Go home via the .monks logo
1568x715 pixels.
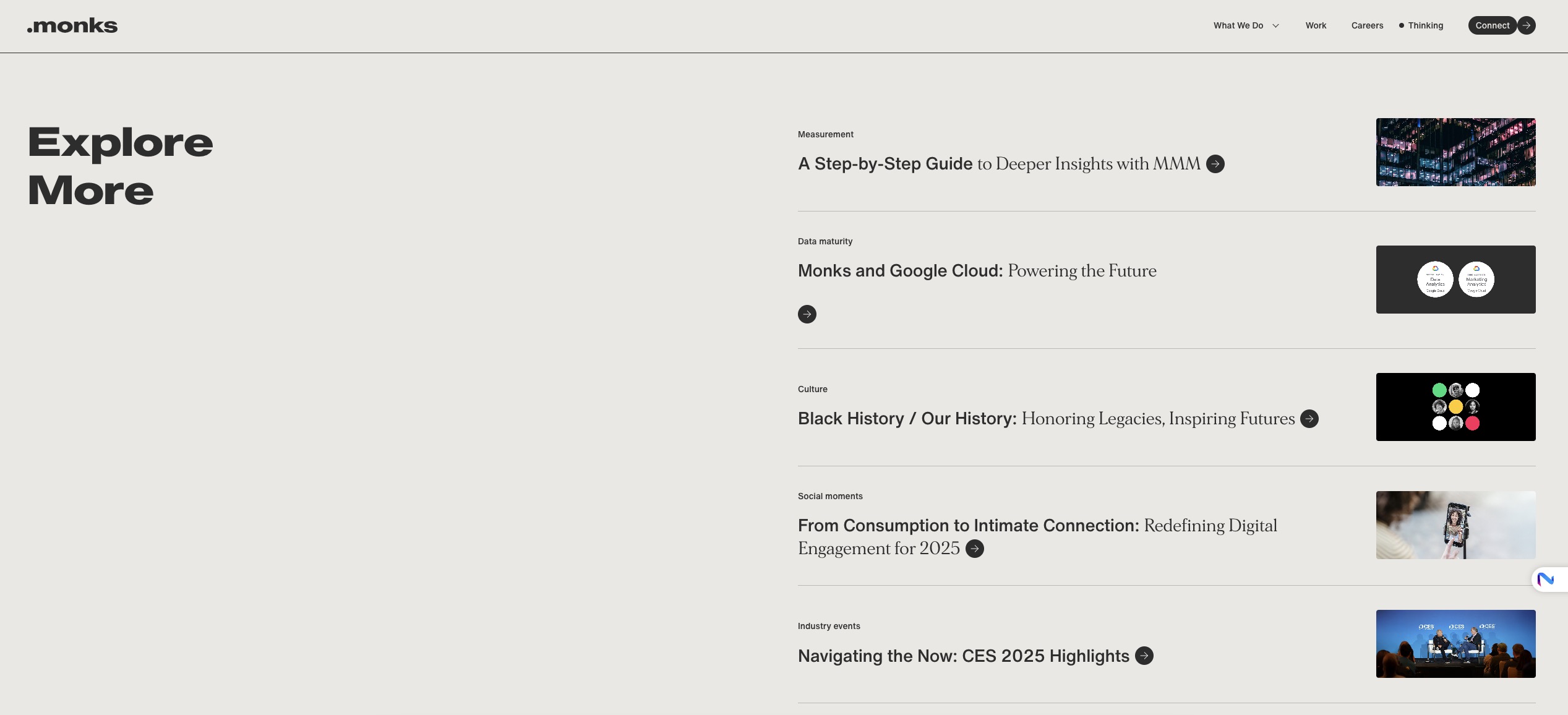72,25
